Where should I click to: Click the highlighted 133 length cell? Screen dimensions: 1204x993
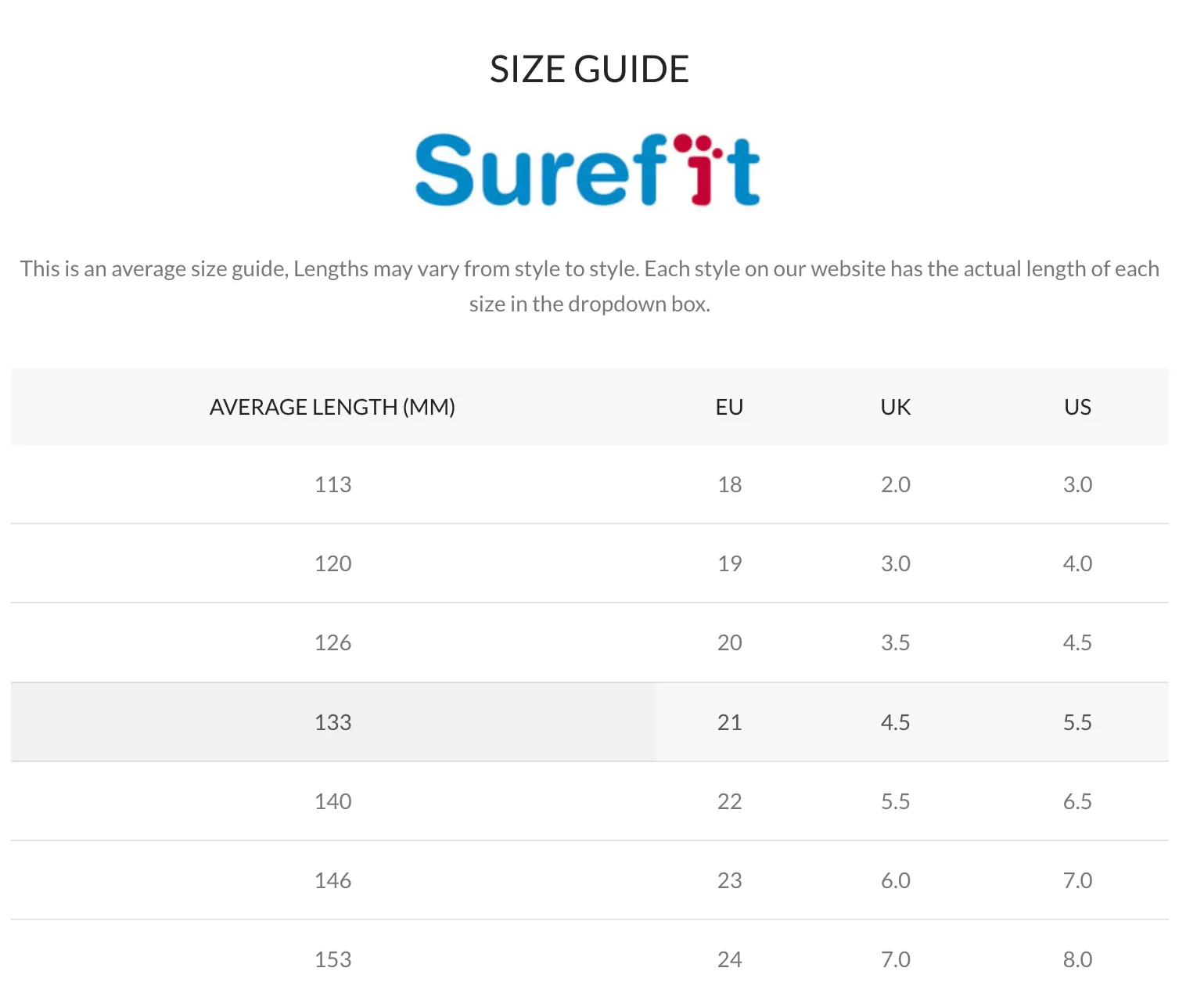point(332,722)
